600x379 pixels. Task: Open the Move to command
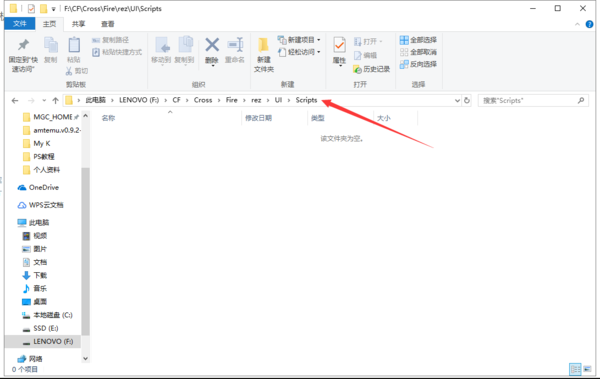[x=161, y=51]
